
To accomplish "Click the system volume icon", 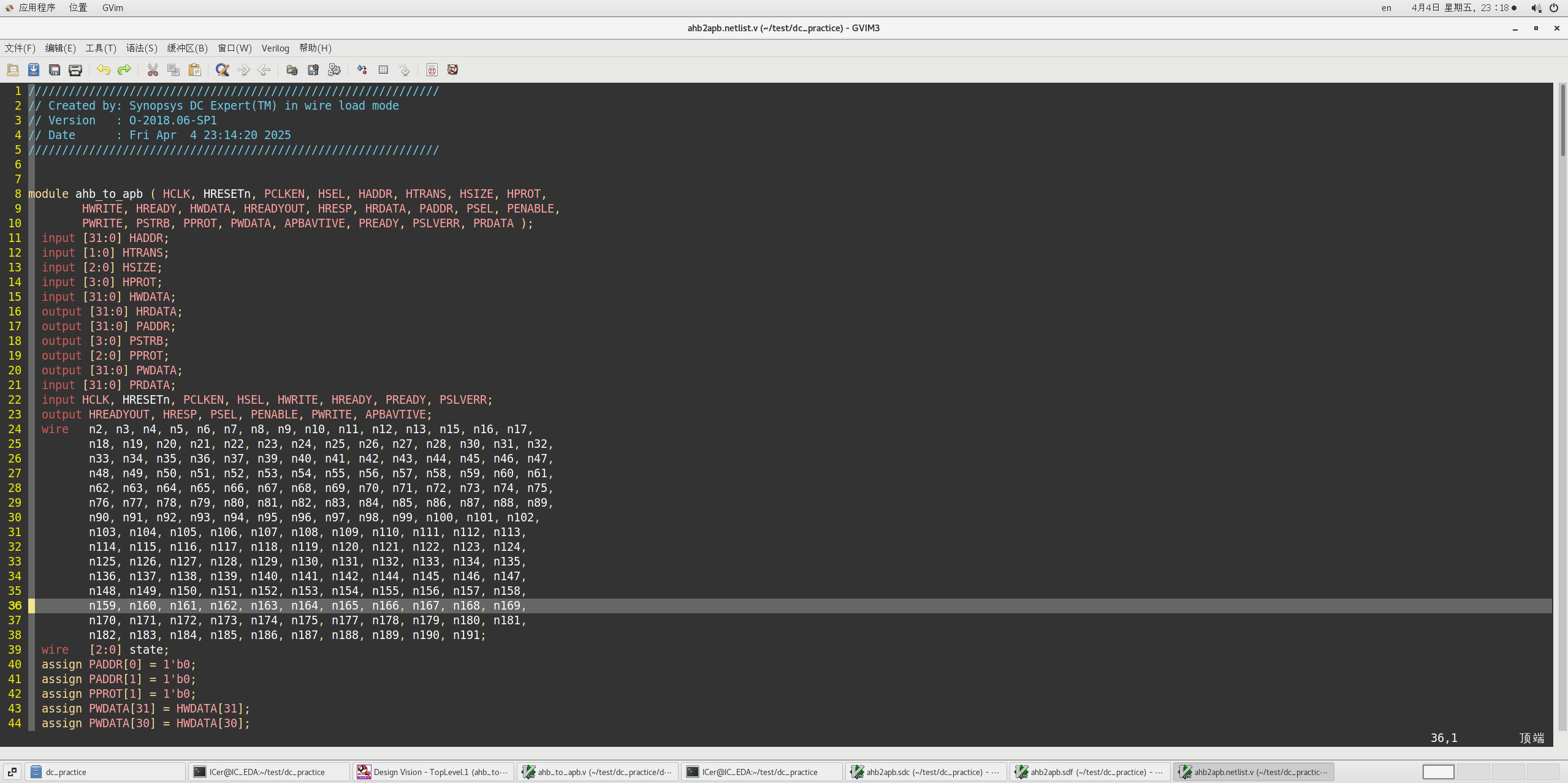I will pyautogui.click(x=1536, y=8).
